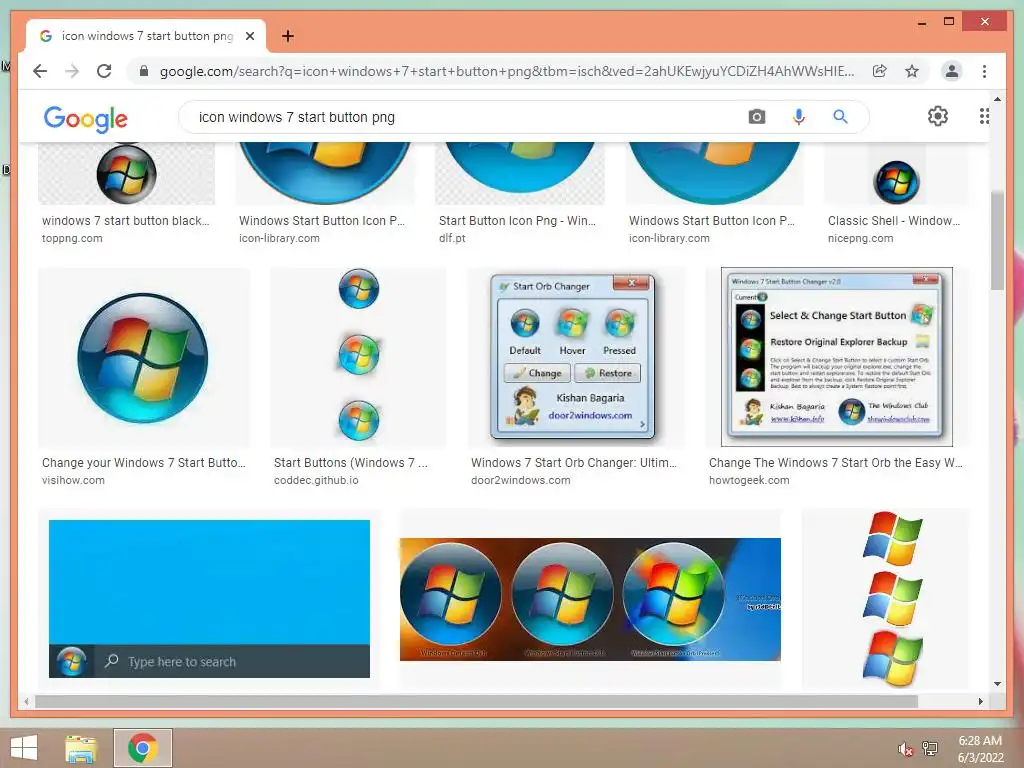The height and width of the screenshot is (768, 1024).
Task: Open the blue 'Type here to search' image
Action: pyautogui.click(x=209, y=599)
